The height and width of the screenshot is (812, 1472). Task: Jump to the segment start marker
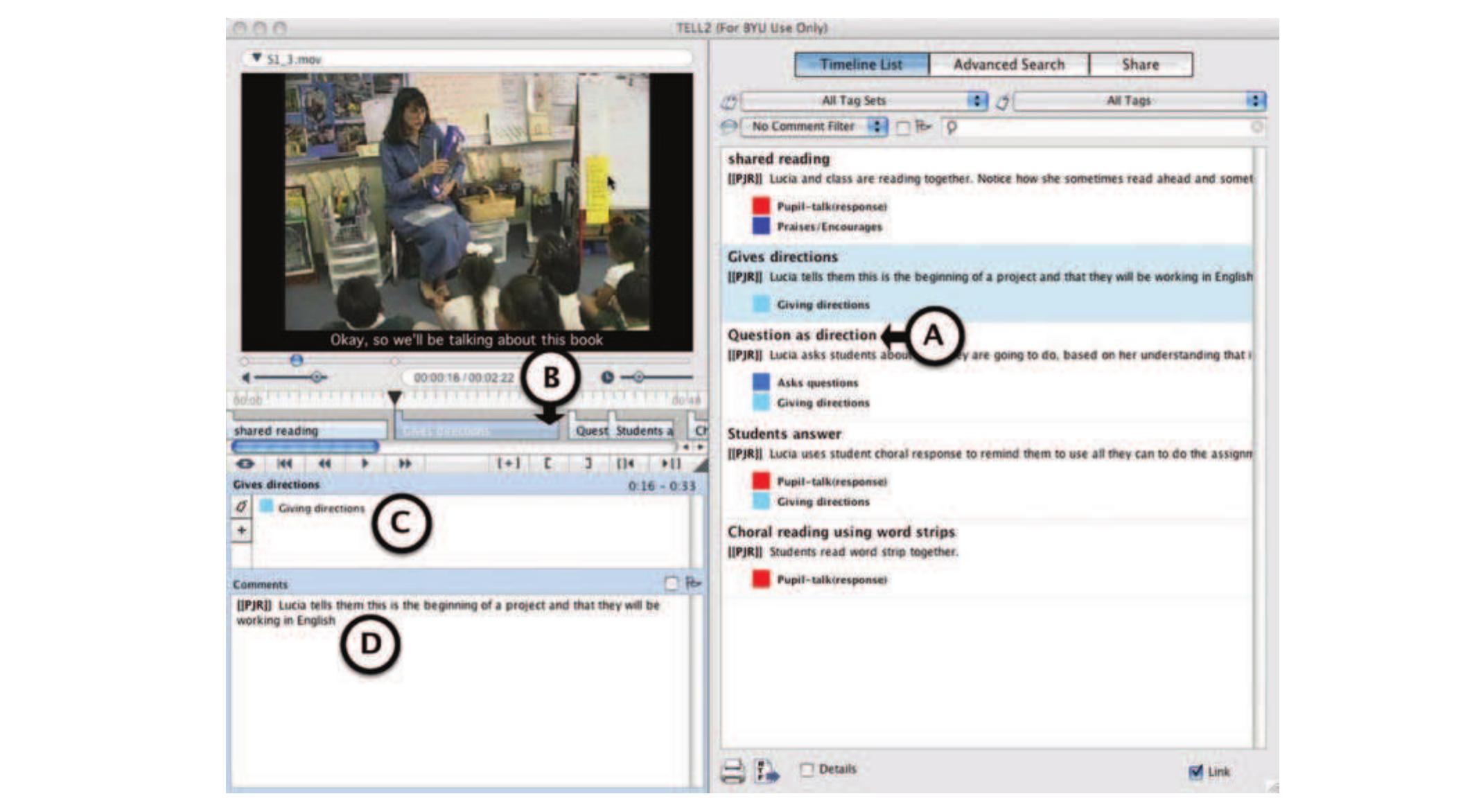point(625,463)
